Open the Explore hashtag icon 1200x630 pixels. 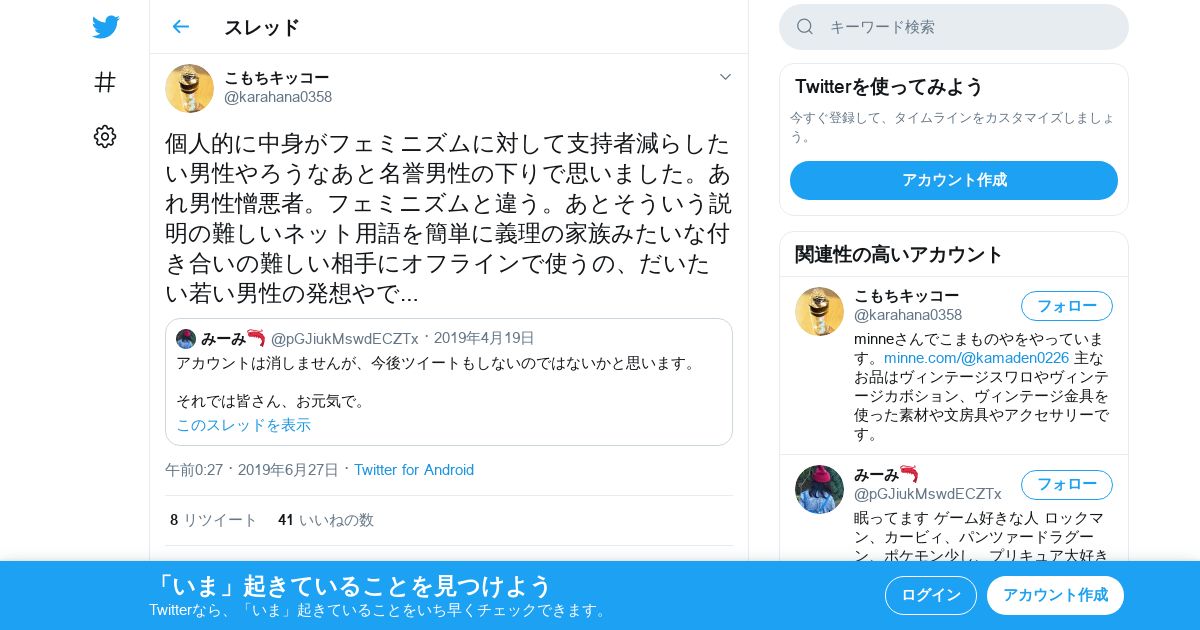click(x=105, y=82)
